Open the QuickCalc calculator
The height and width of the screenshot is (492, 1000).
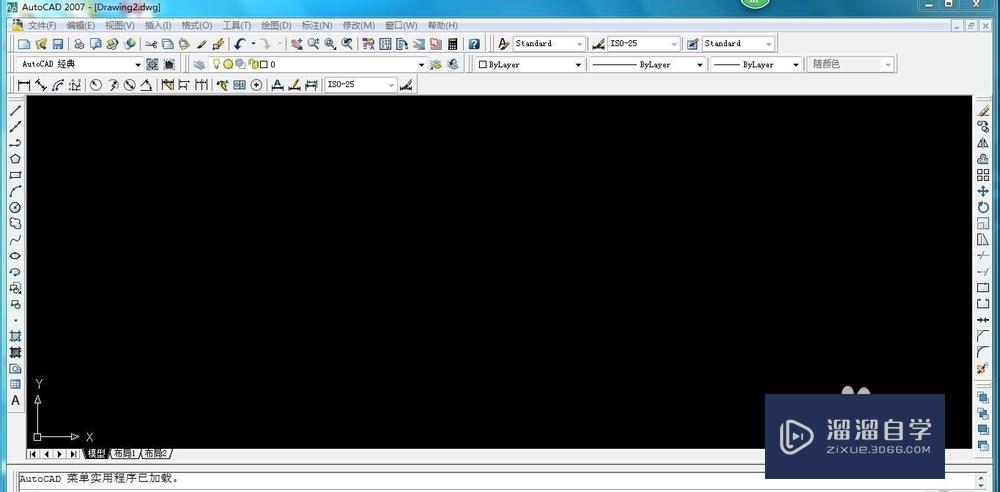tap(453, 44)
